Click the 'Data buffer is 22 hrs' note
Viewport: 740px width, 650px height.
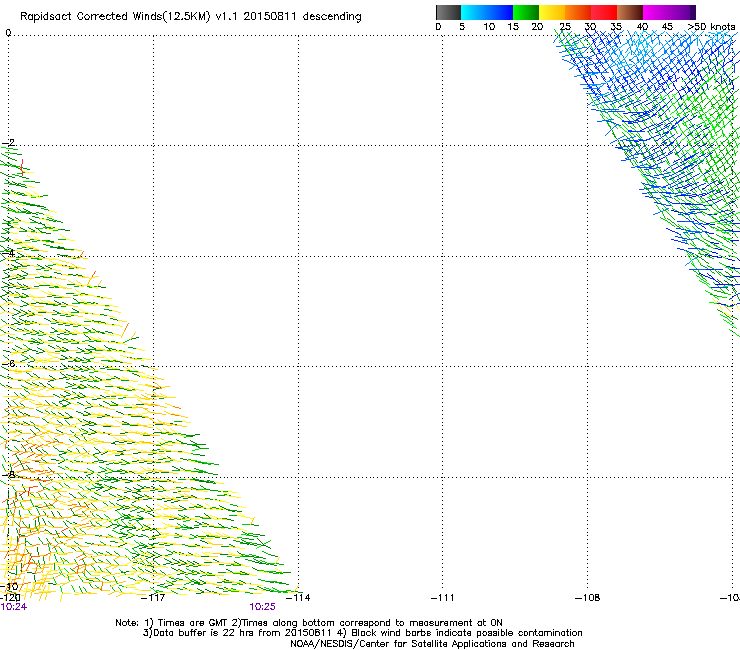pos(362,633)
